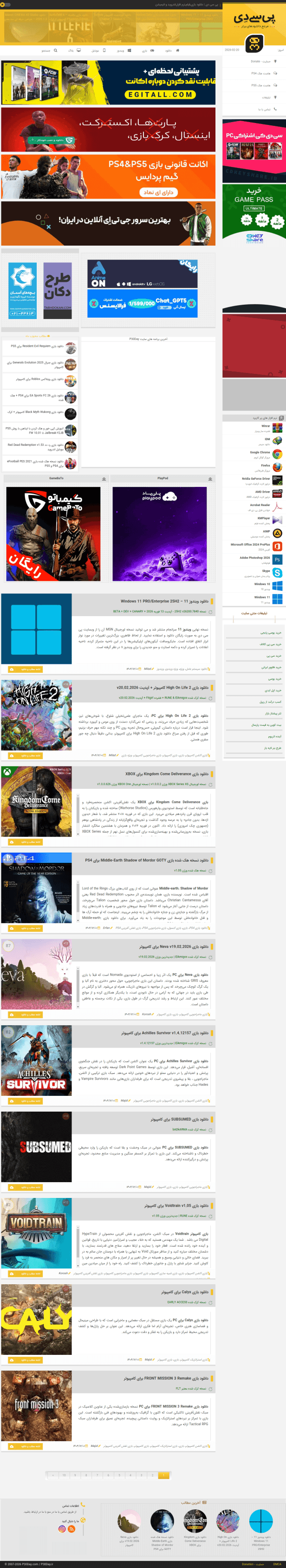Open the Microsoft Office 2024 icon
The width and height of the screenshot is (286, 1568).
(x=277, y=546)
